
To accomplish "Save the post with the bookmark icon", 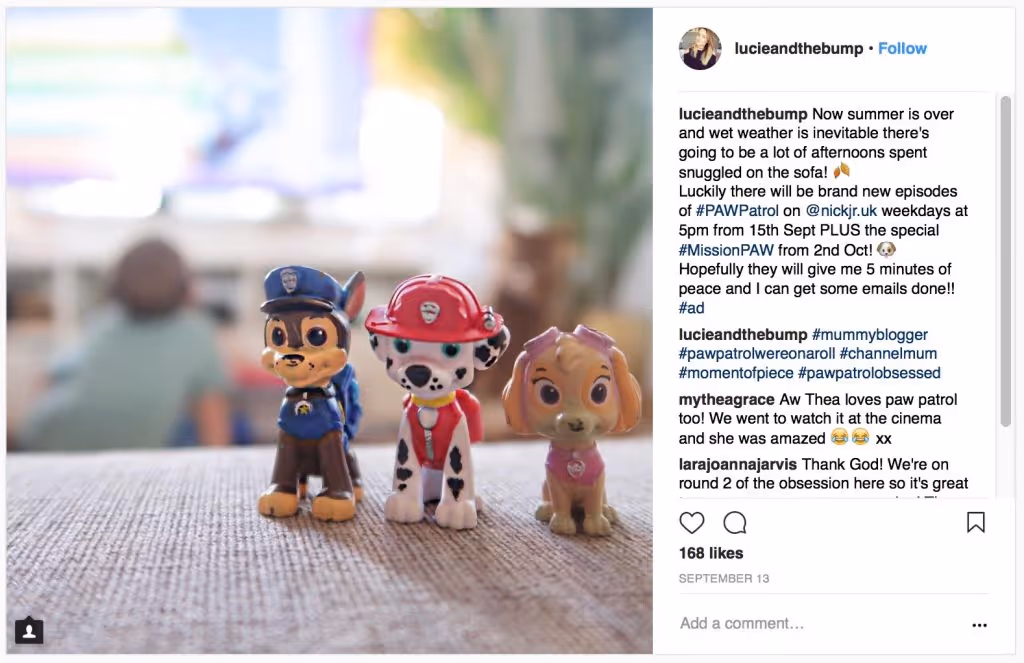I will (x=976, y=522).
